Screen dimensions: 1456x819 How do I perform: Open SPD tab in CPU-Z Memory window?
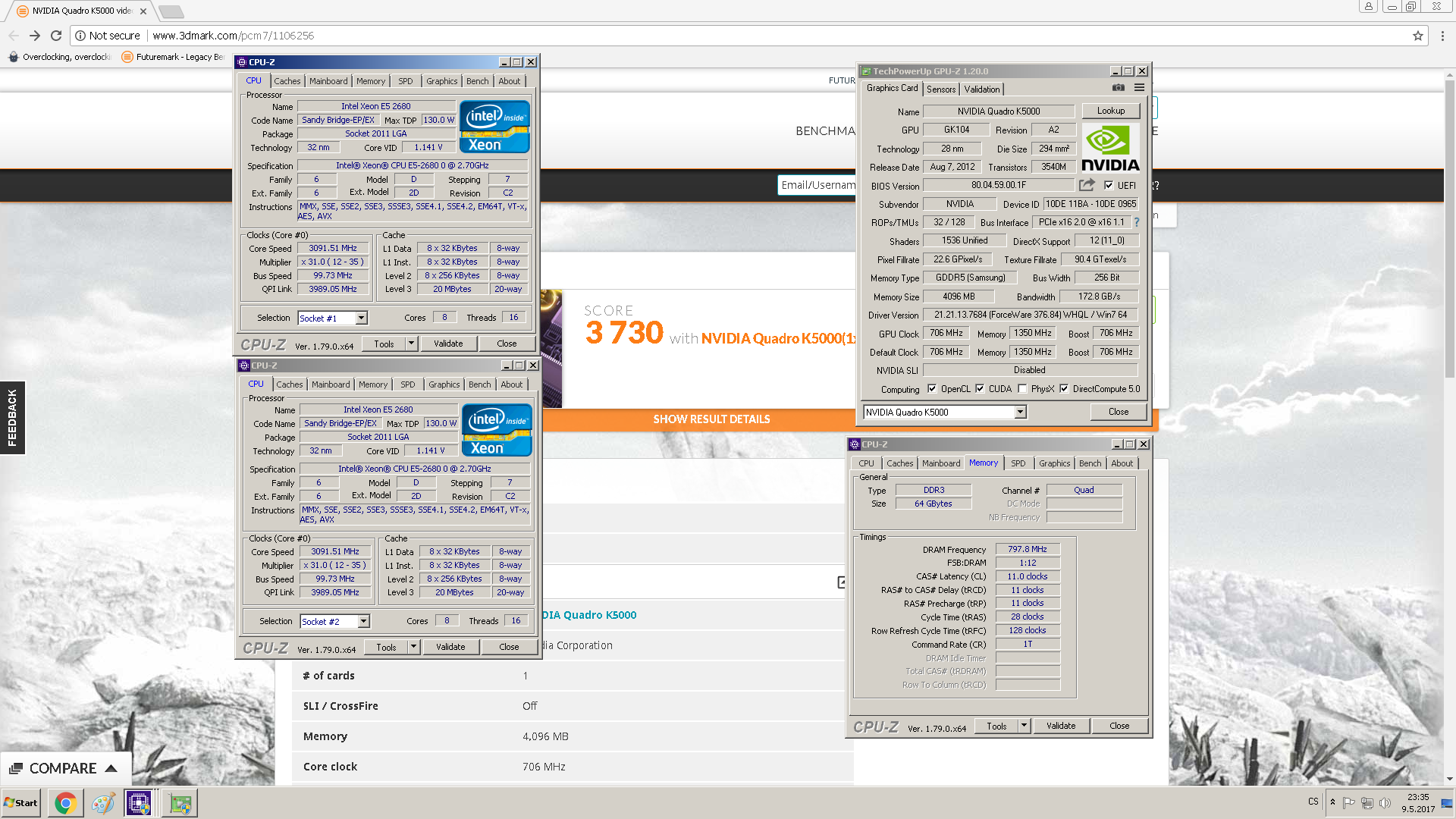(1018, 463)
